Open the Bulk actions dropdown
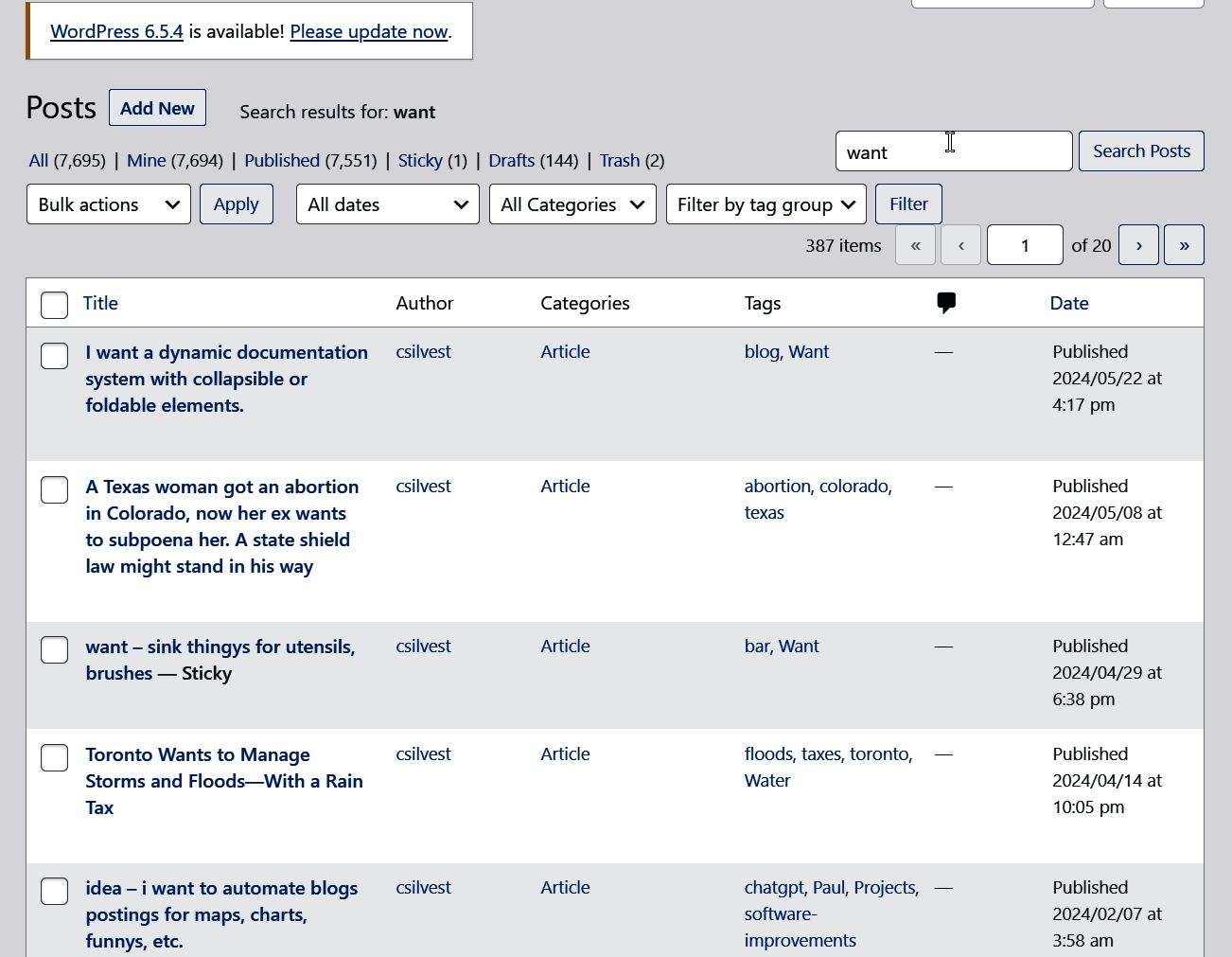The image size is (1232, 957). coord(109,204)
